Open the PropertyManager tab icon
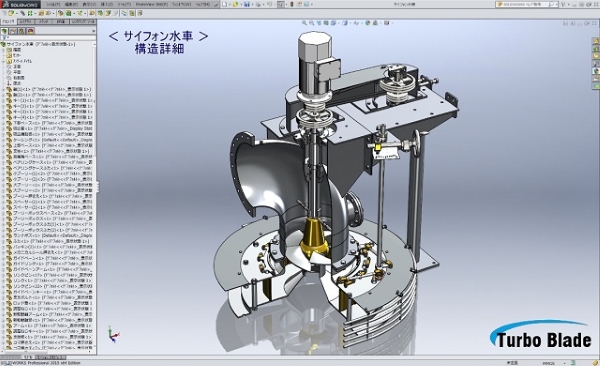The height and width of the screenshot is (366, 600). pyautogui.click(x=13, y=31)
